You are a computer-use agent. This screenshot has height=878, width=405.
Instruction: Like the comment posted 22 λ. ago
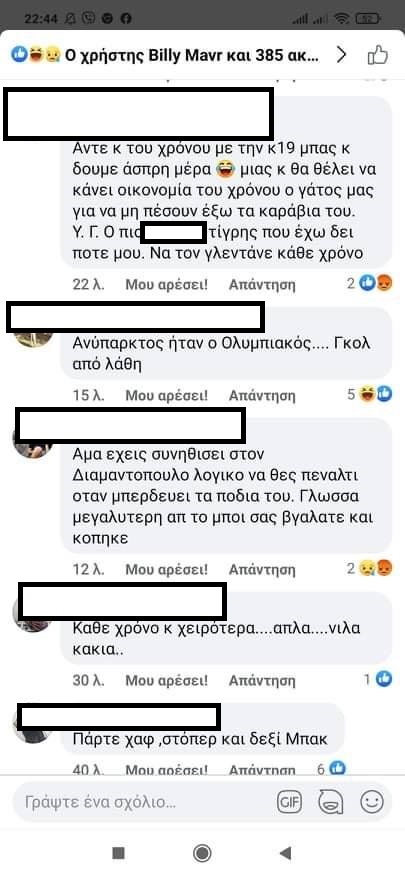click(x=166, y=284)
